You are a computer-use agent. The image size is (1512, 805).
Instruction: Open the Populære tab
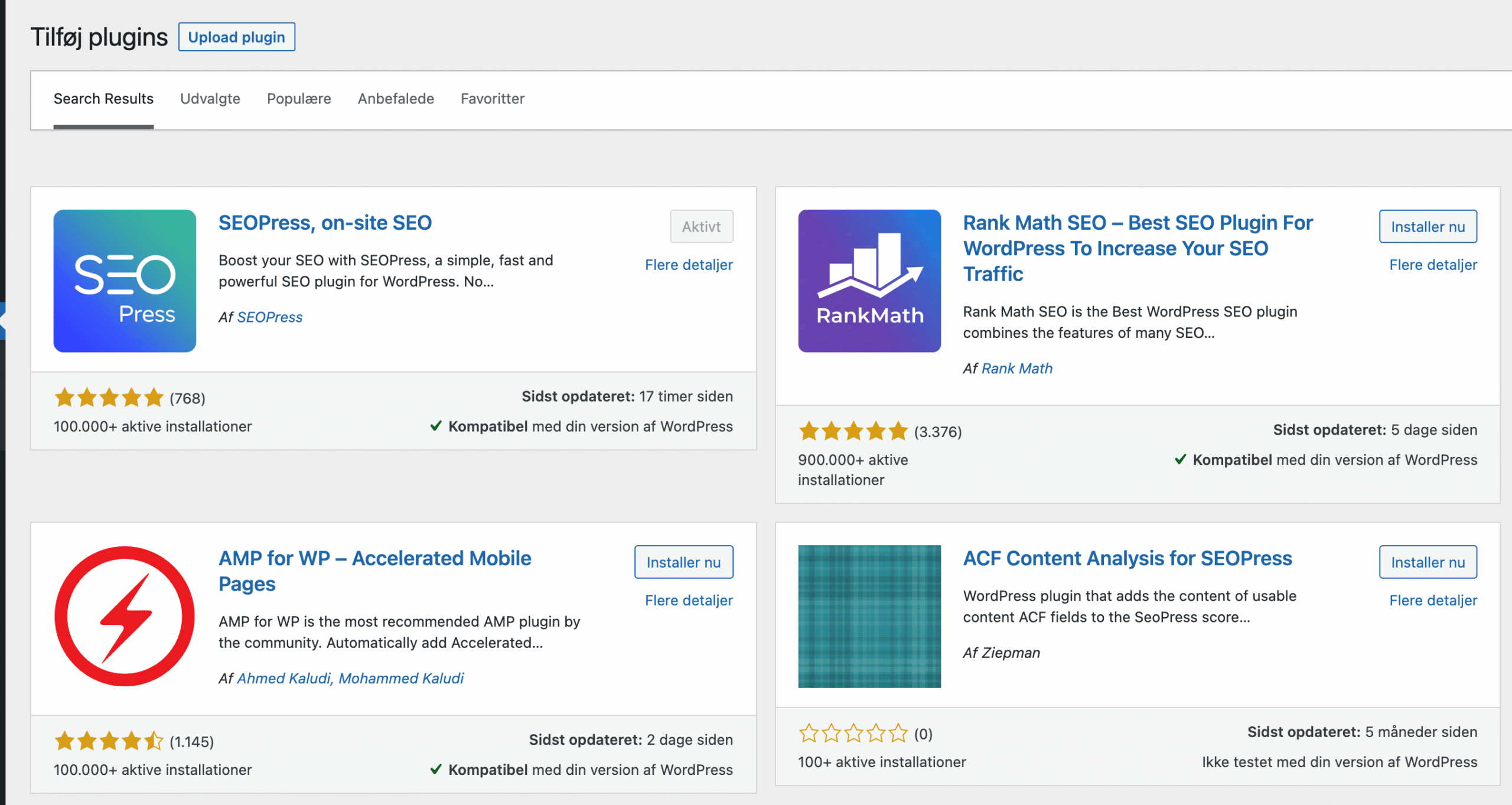pyautogui.click(x=299, y=99)
